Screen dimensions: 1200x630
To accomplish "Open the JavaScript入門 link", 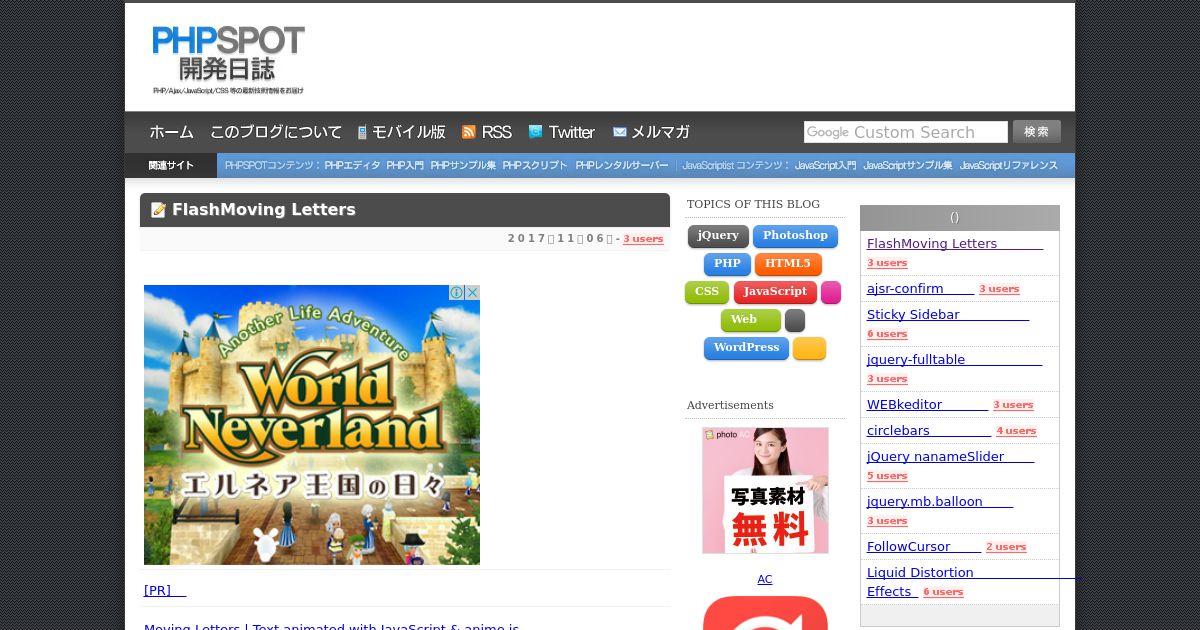I will (x=825, y=166).
